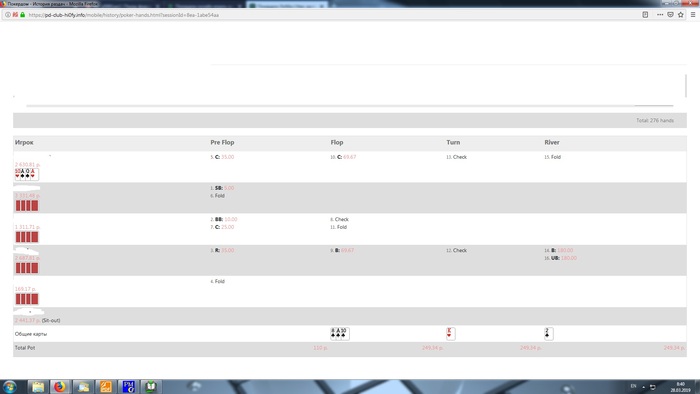Show hidden tray icons arrow
The image size is (700, 394).
[x=643, y=387]
